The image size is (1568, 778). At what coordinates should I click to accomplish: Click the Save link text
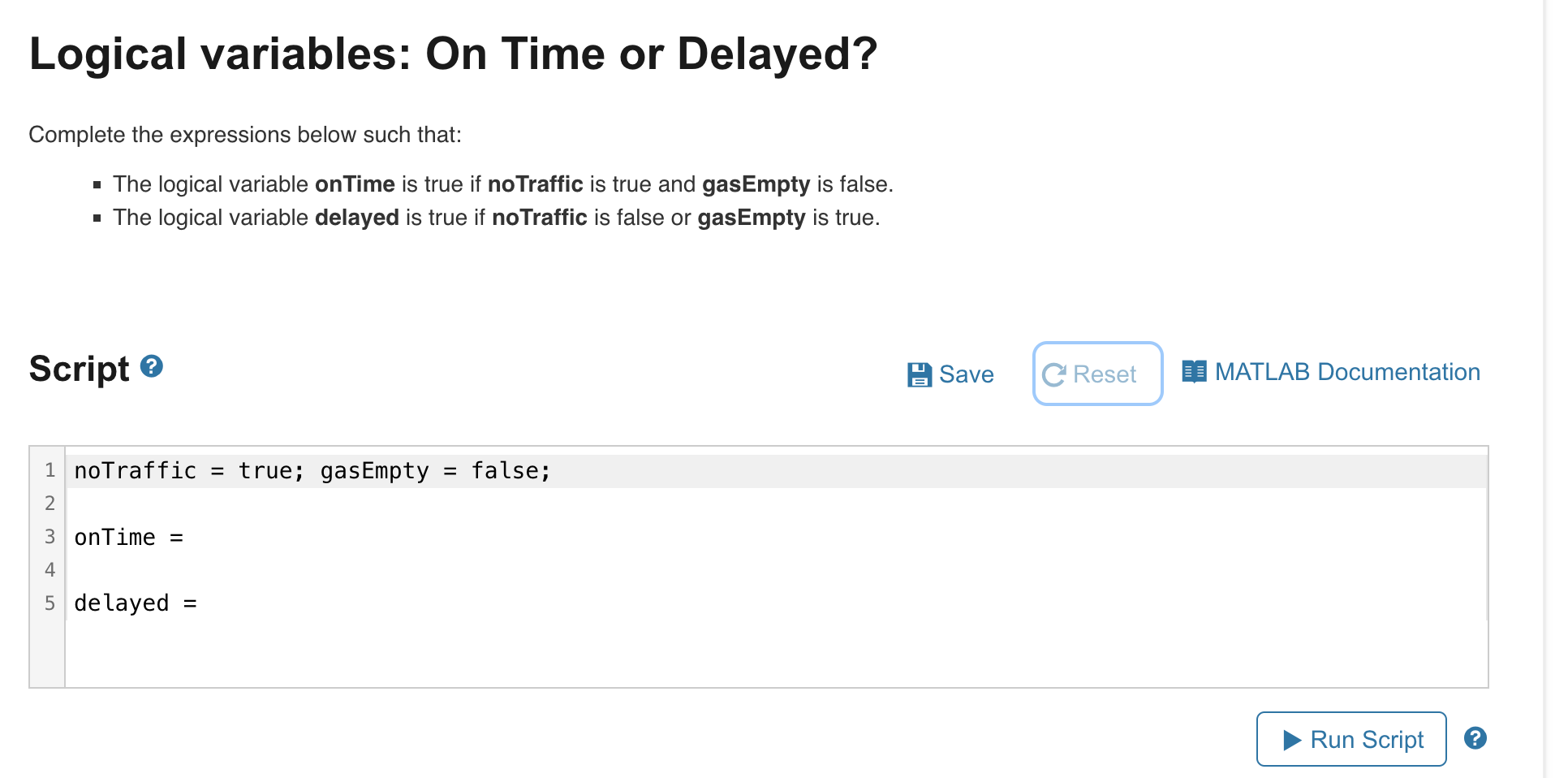click(x=967, y=374)
